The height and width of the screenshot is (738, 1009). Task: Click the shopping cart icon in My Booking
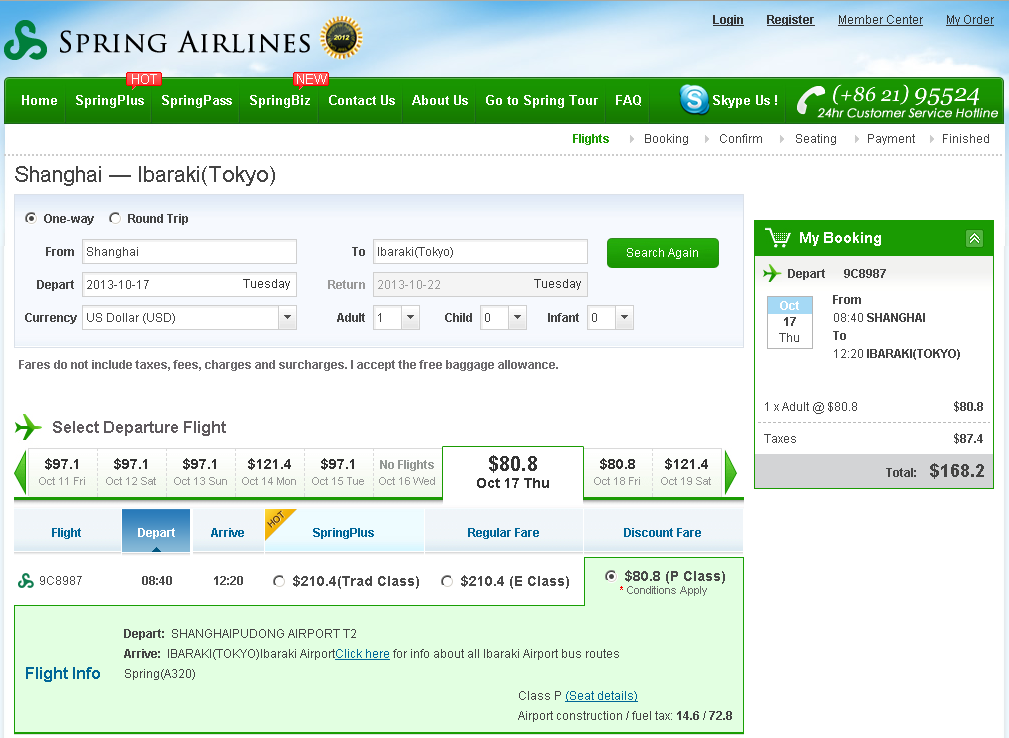click(777, 238)
